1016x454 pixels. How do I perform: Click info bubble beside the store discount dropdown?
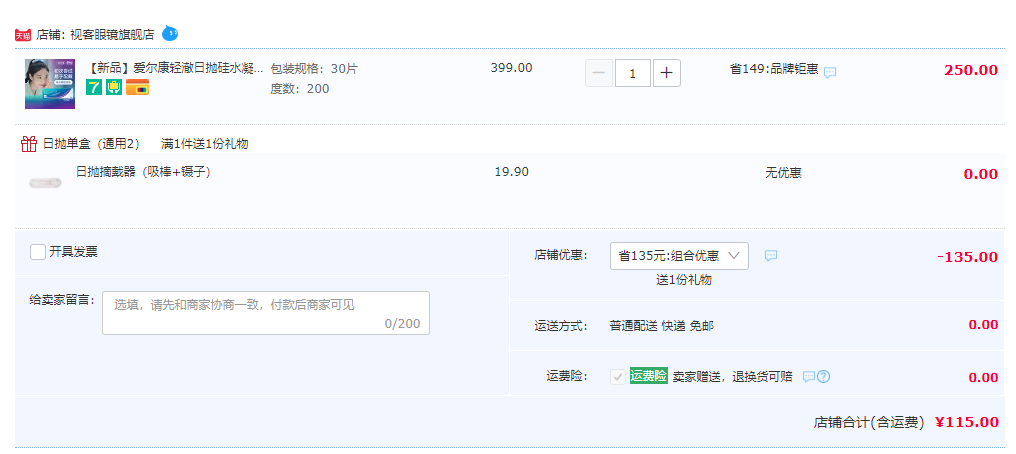point(771,256)
